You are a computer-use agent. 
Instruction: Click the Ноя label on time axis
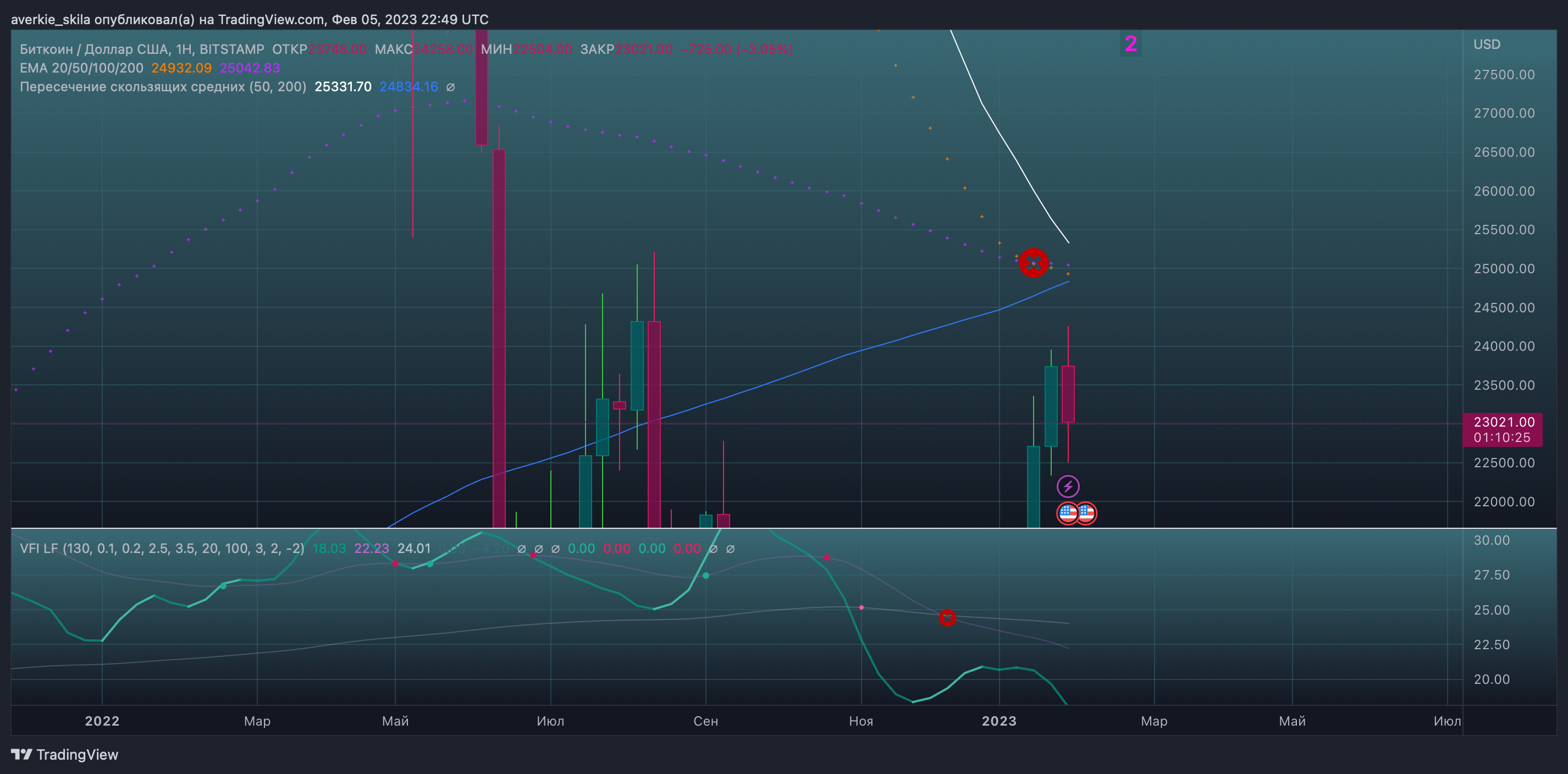tap(861, 721)
